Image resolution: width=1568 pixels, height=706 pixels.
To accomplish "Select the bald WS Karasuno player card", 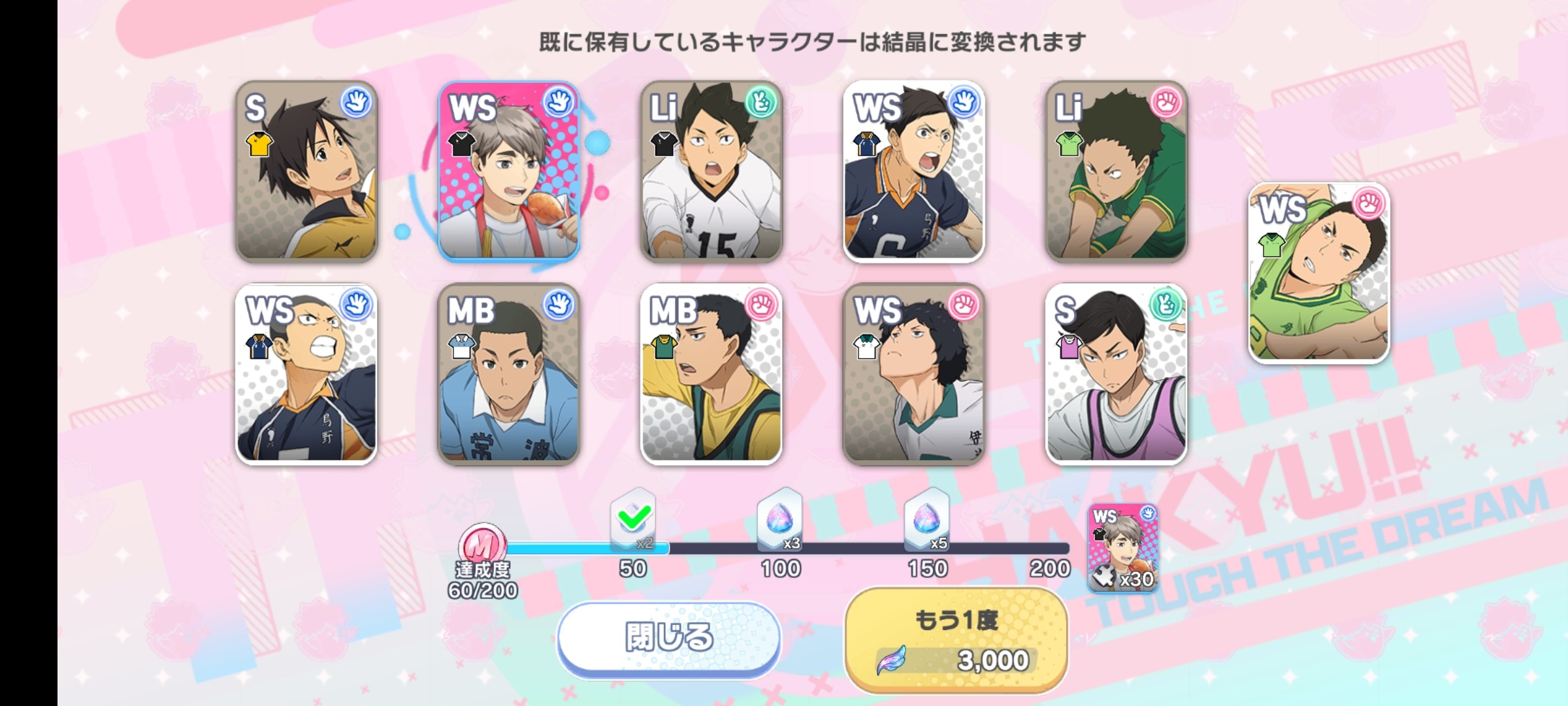I will click(x=306, y=374).
